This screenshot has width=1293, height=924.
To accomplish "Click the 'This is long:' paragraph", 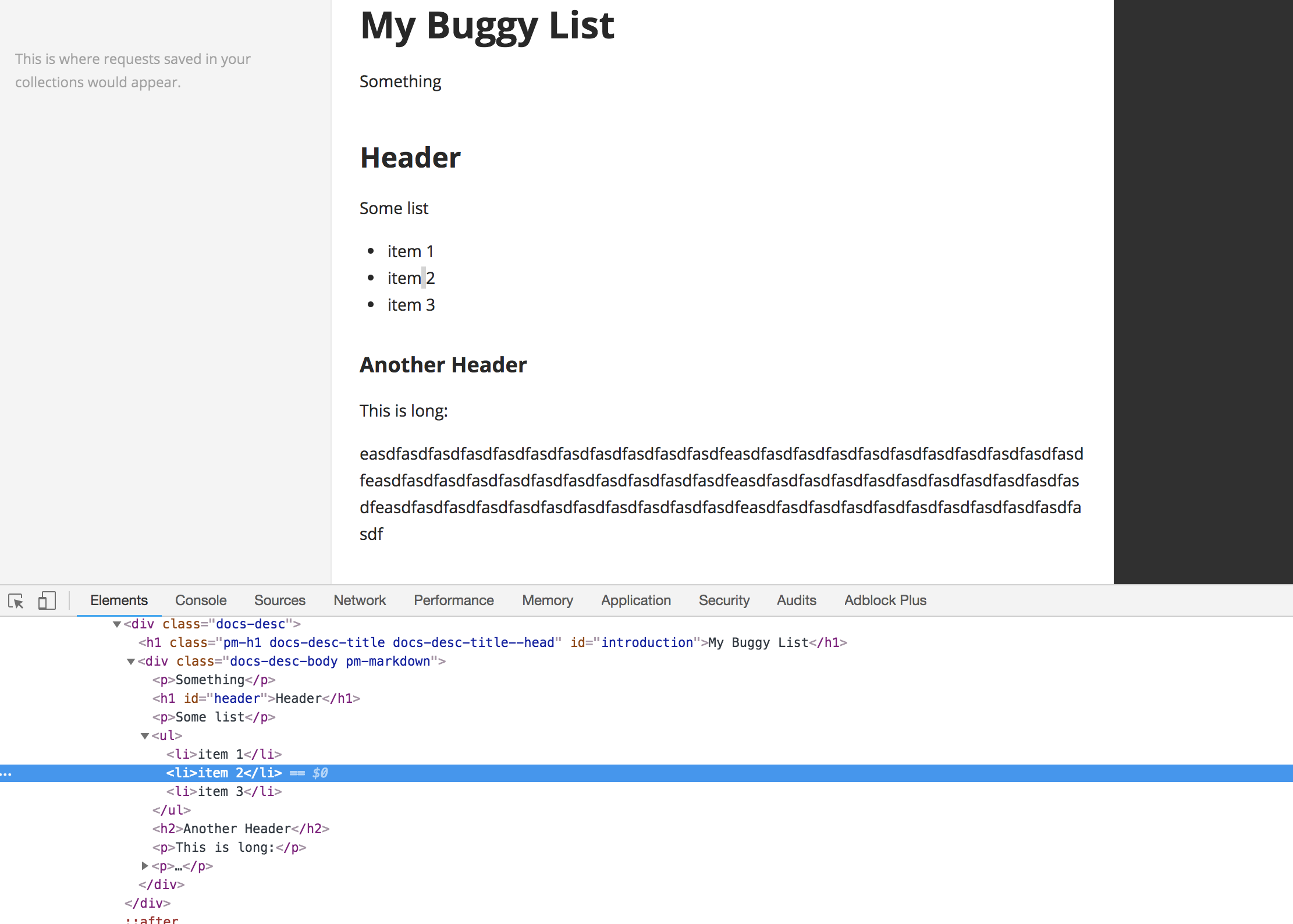I will [x=403, y=411].
